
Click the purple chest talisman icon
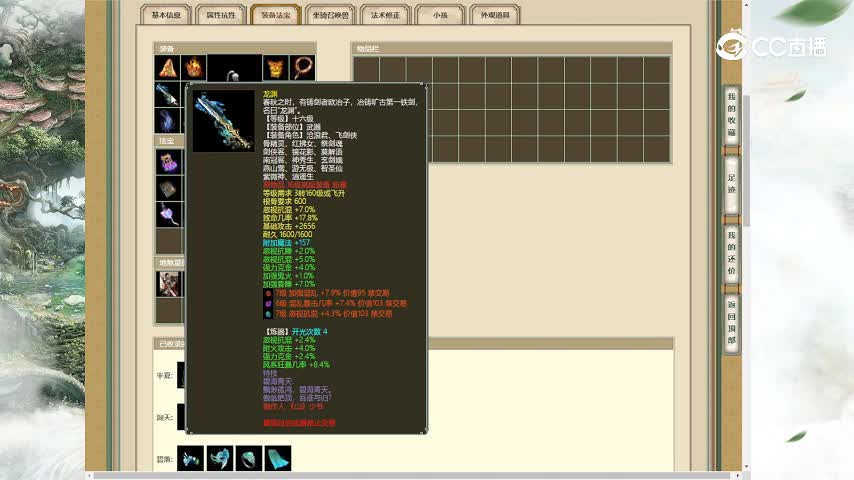click(x=169, y=162)
